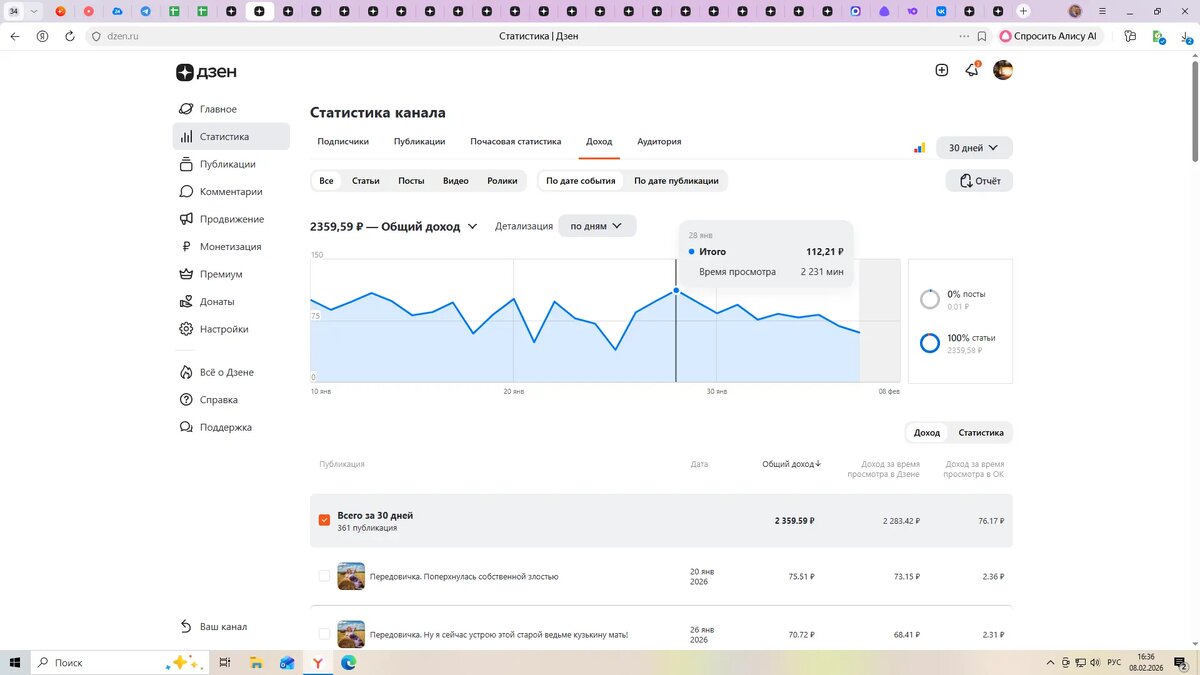This screenshot has width=1200, height=675.
Task: Filter by Статьи
Action: 365,181
